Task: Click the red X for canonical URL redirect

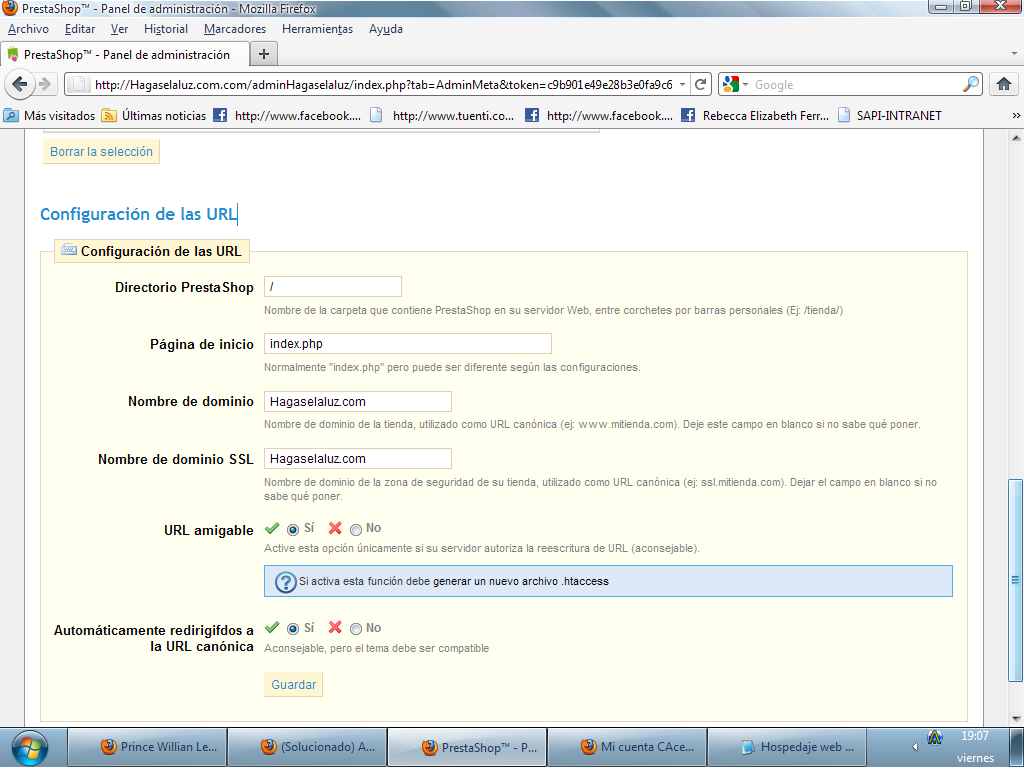Action: click(x=335, y=628)
